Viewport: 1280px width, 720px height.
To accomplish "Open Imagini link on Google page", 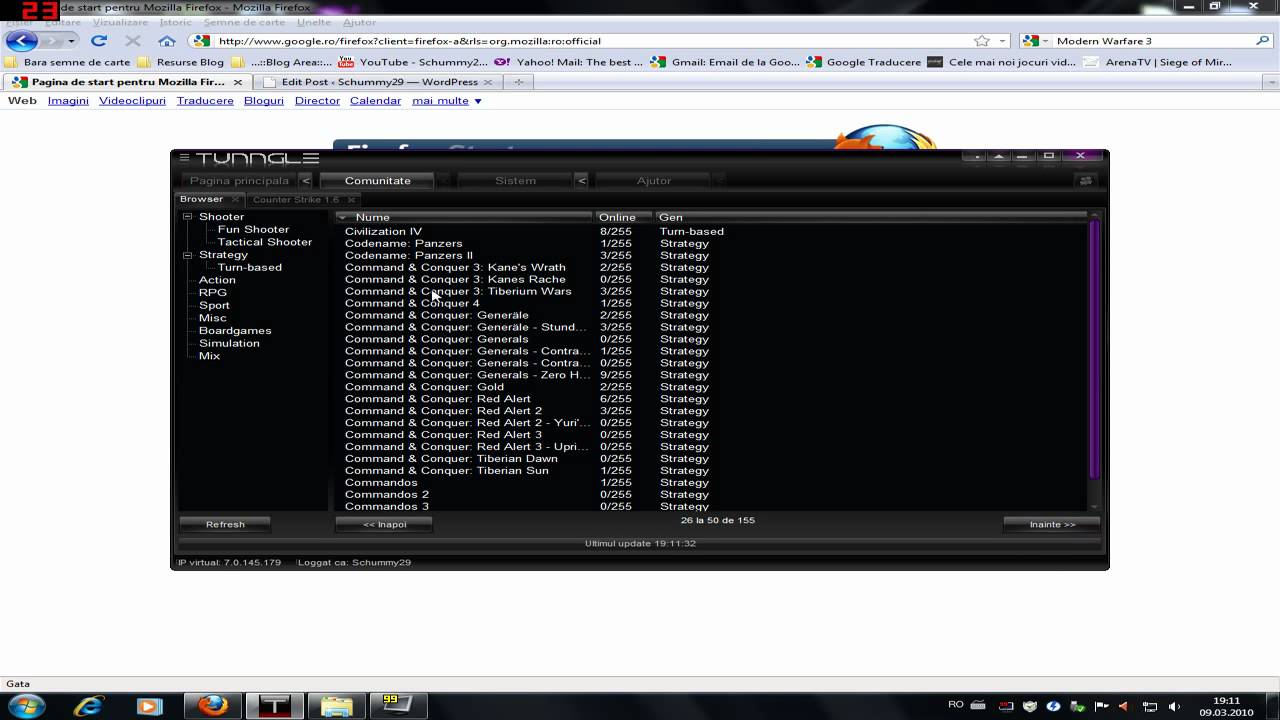I will pyautogui.click(x=68, y=101).
